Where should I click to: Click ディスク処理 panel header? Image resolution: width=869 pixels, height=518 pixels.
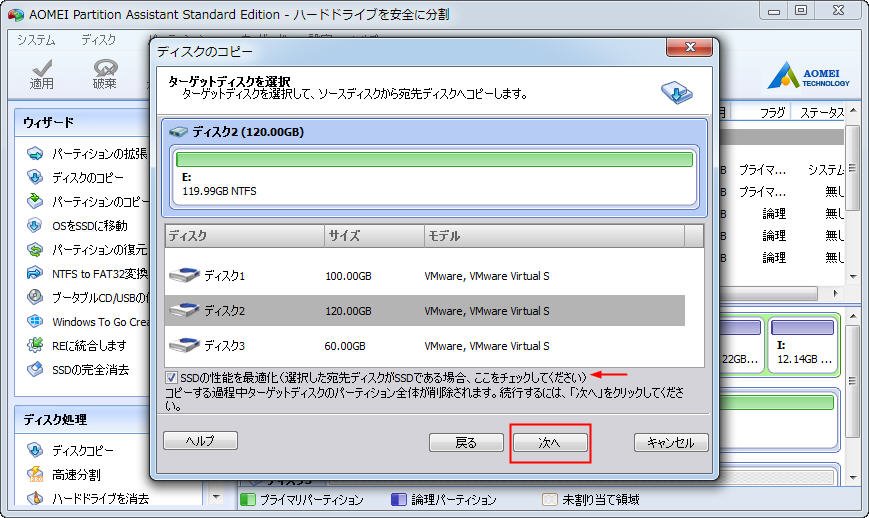click(x=82, y=419)
